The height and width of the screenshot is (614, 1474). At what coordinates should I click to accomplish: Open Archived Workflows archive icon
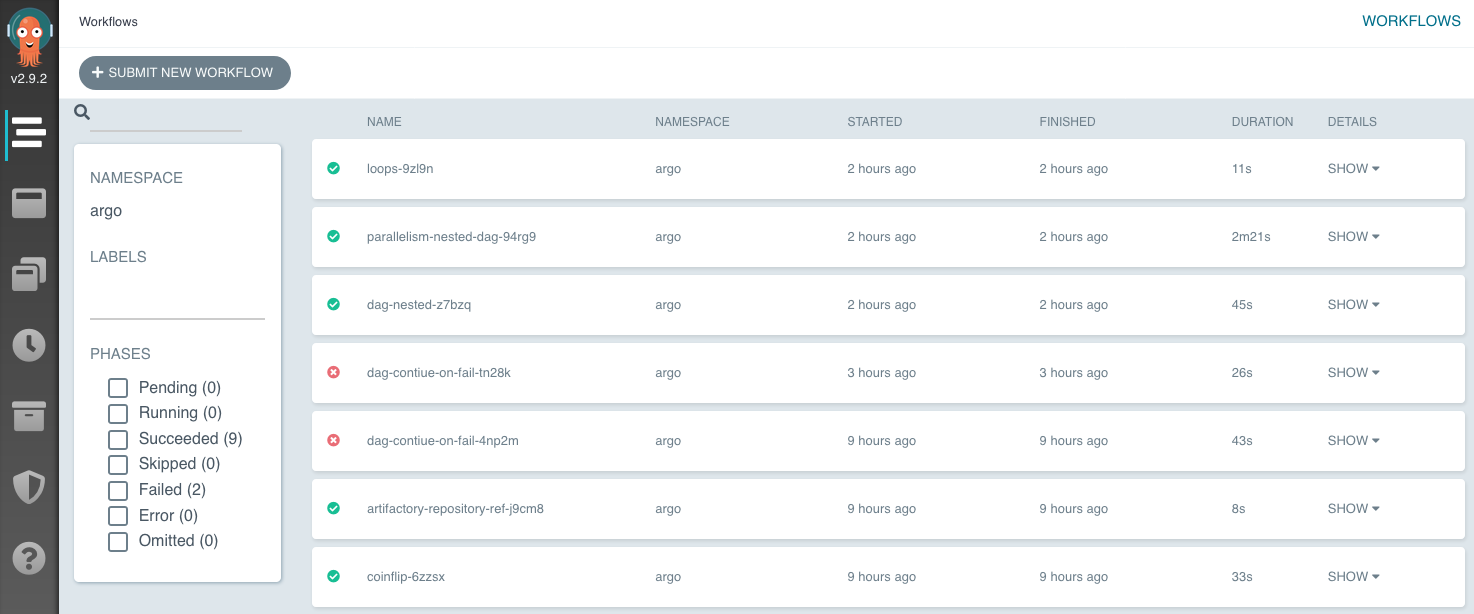(29, 416)
